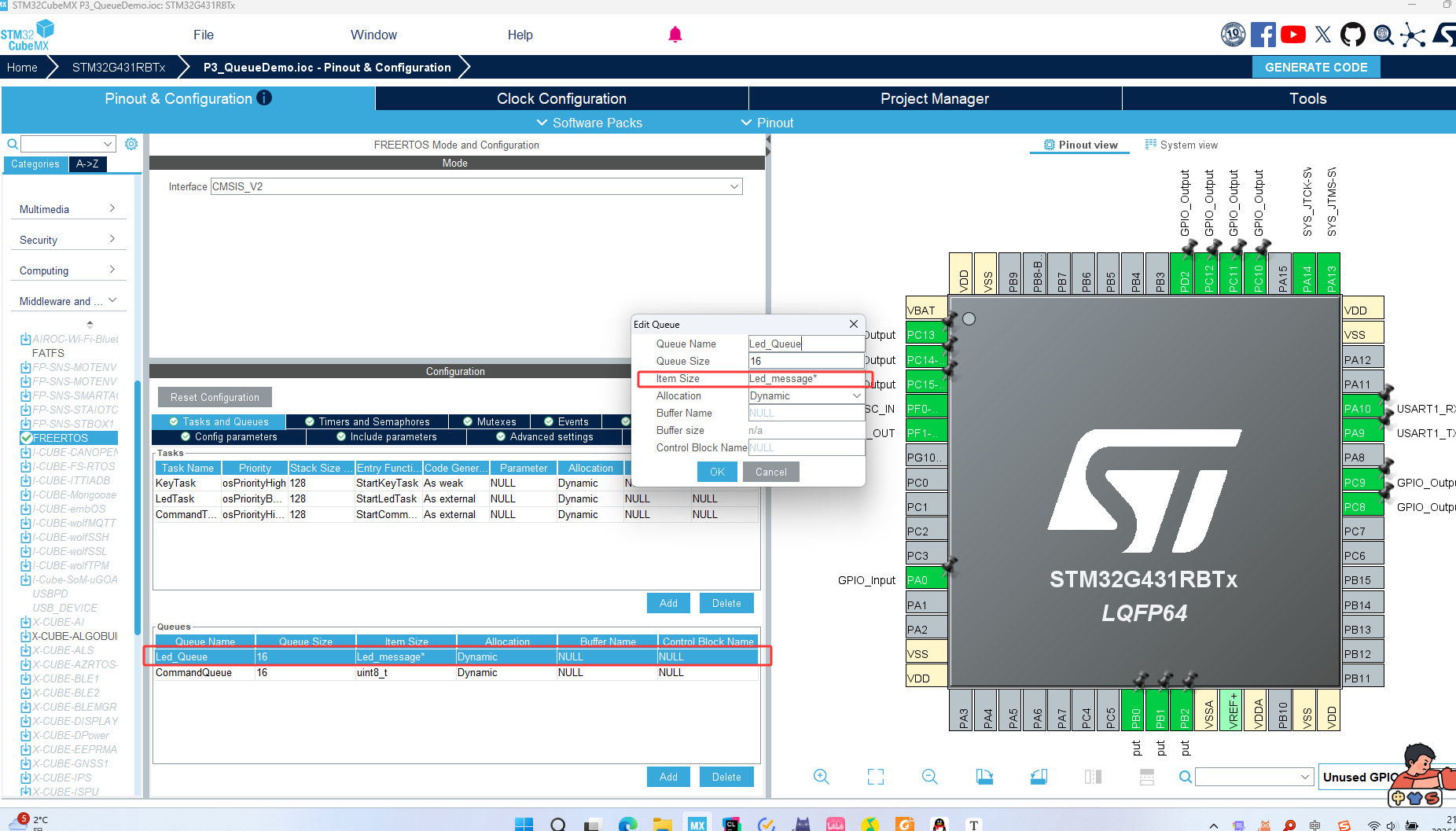
Task: Open the Allocation dropdown in Edit Queue
Action: coord(857,395)
